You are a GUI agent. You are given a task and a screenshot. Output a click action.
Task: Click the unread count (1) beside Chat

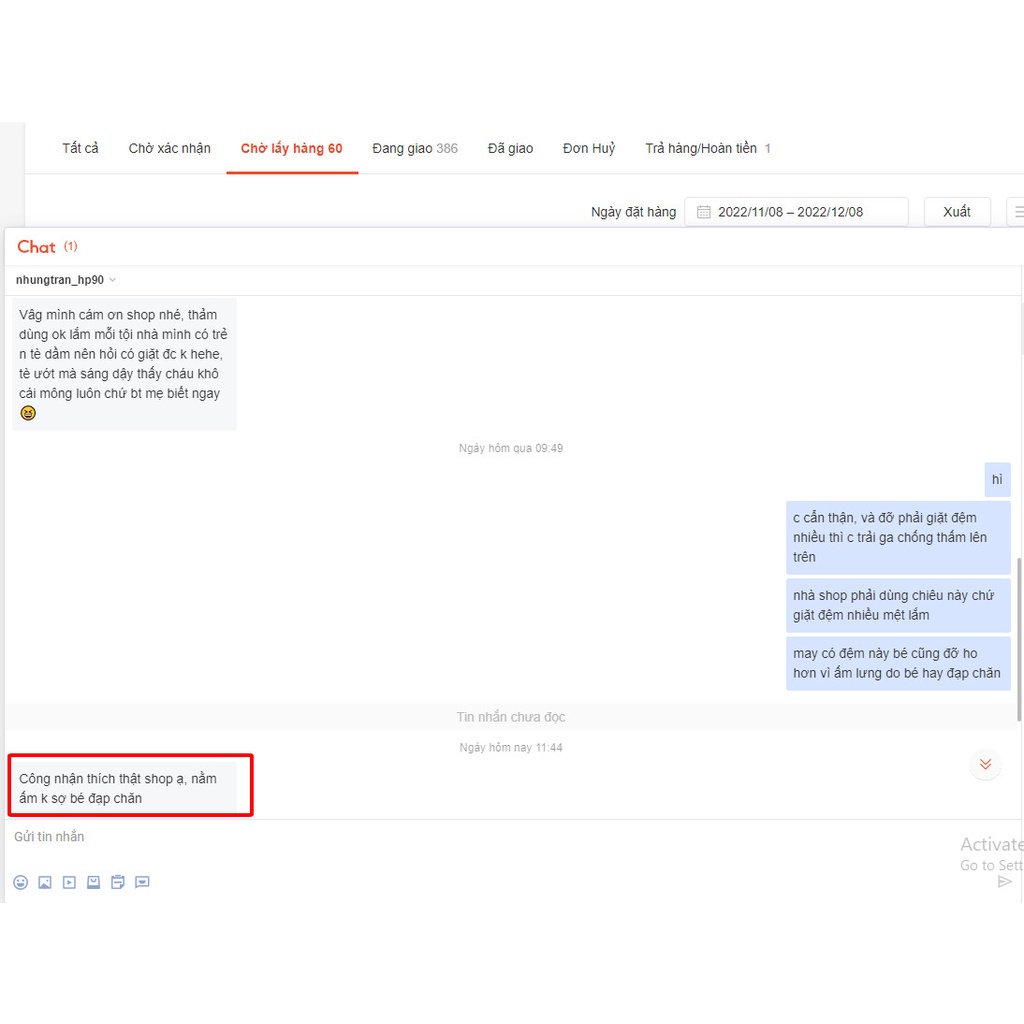coord(71,246)
